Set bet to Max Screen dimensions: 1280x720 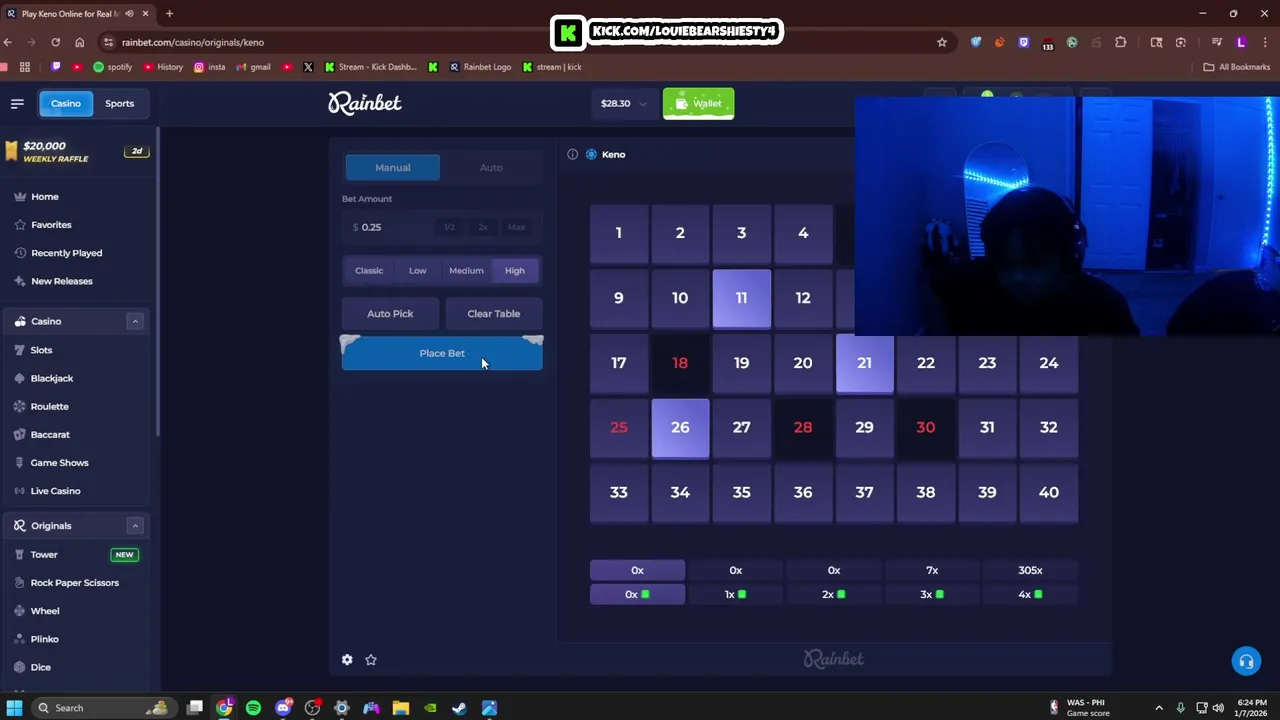click(x=516, y=227)
